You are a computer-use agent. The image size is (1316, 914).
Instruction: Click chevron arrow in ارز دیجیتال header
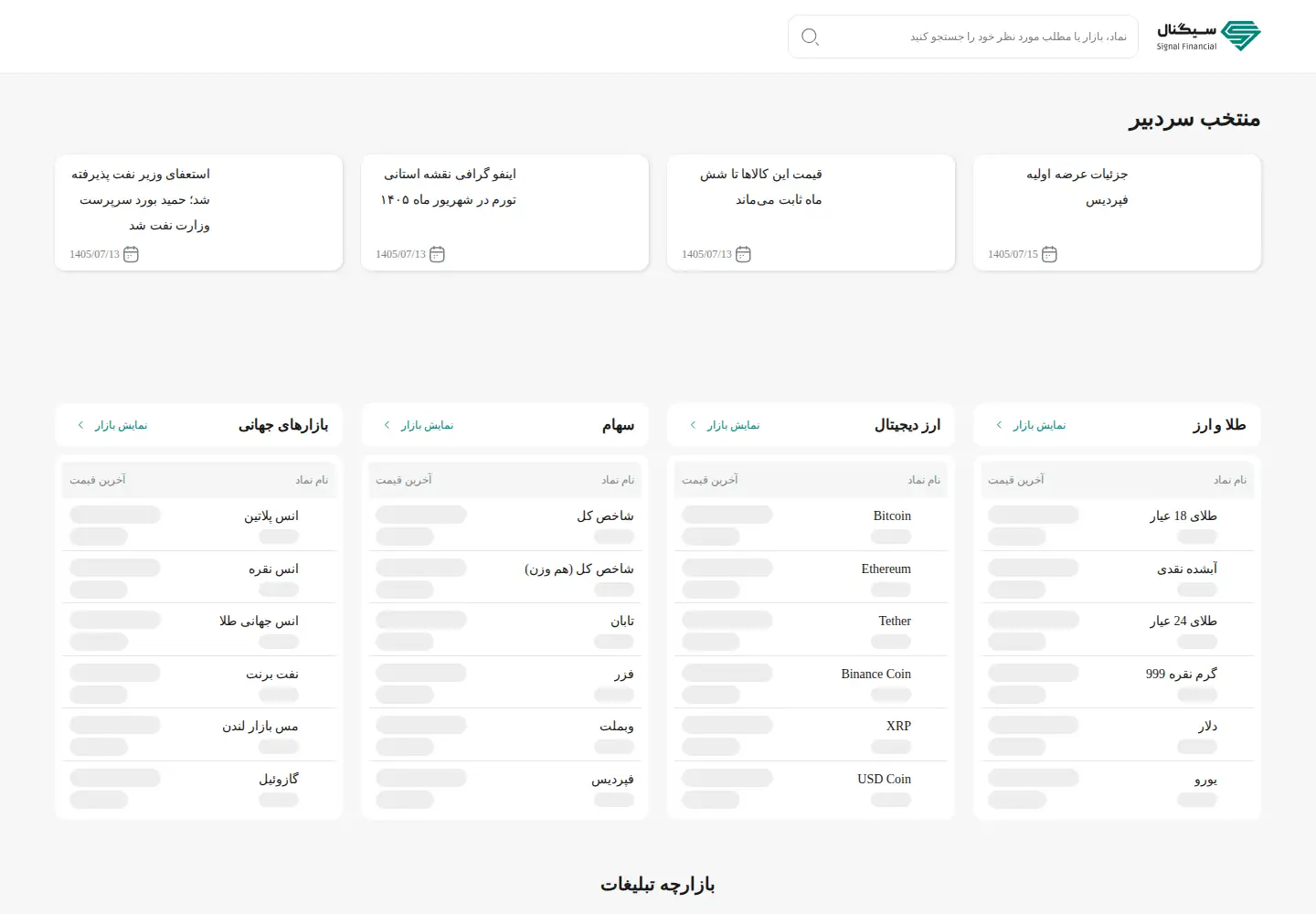tap(693, 425)
